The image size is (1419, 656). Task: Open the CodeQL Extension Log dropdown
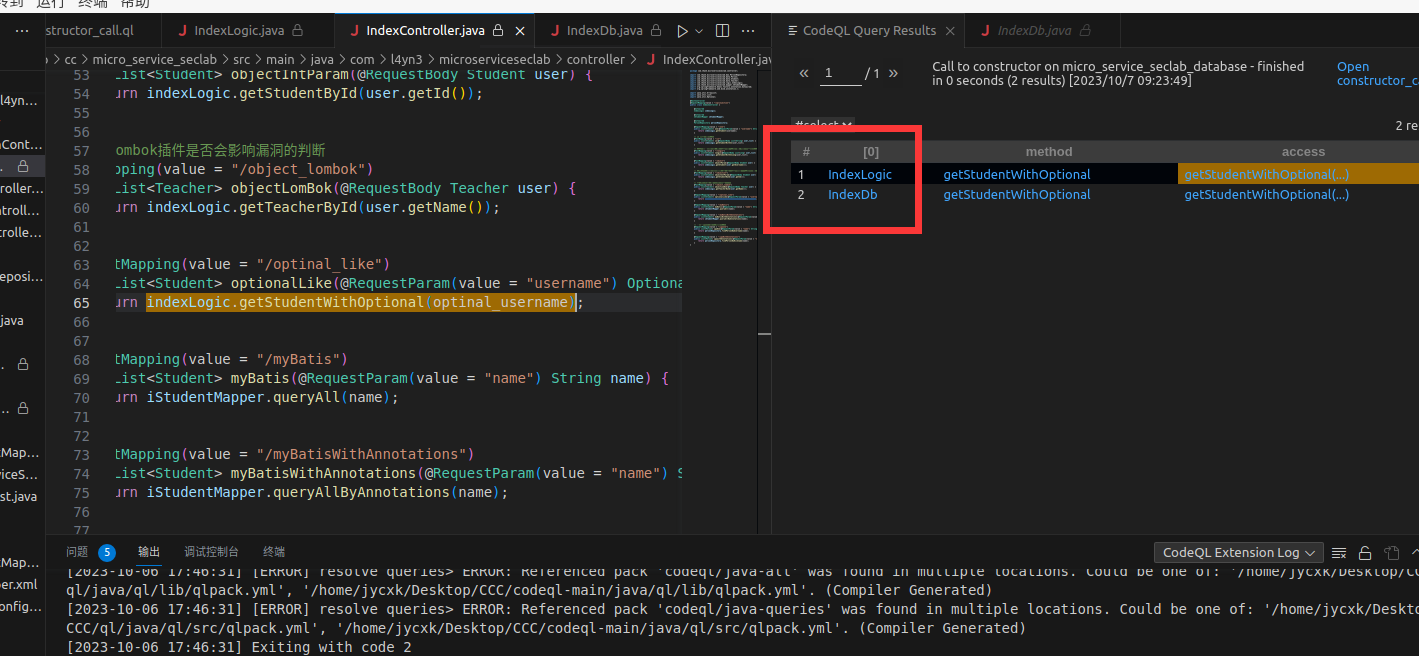coord(1239,552)
